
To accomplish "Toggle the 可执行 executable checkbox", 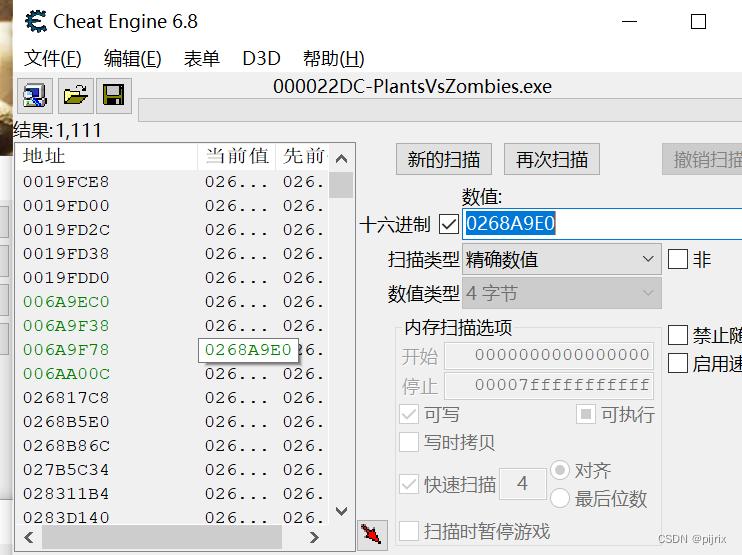I will pyautogui.click(x=585, y=414).
